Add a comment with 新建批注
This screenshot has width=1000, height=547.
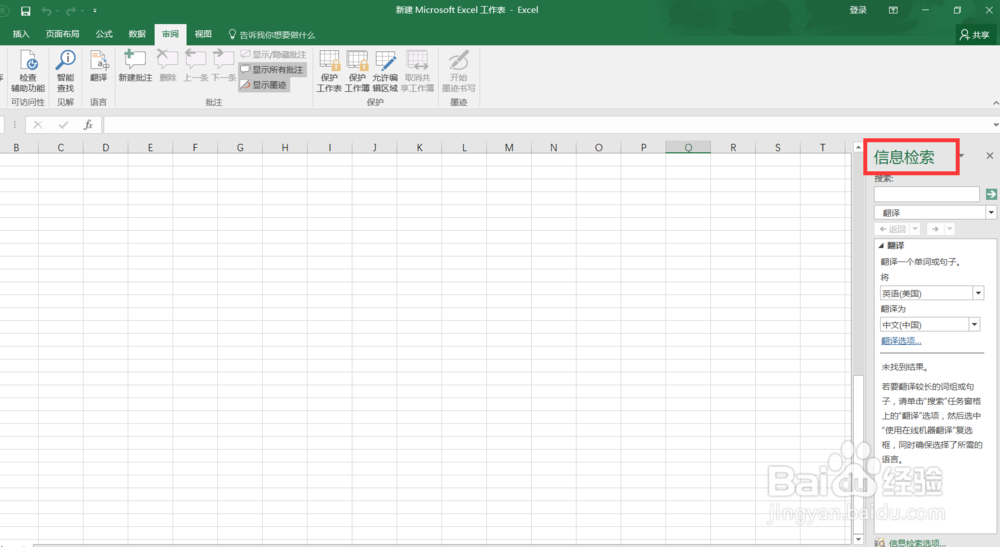click(x=135, y=66)
